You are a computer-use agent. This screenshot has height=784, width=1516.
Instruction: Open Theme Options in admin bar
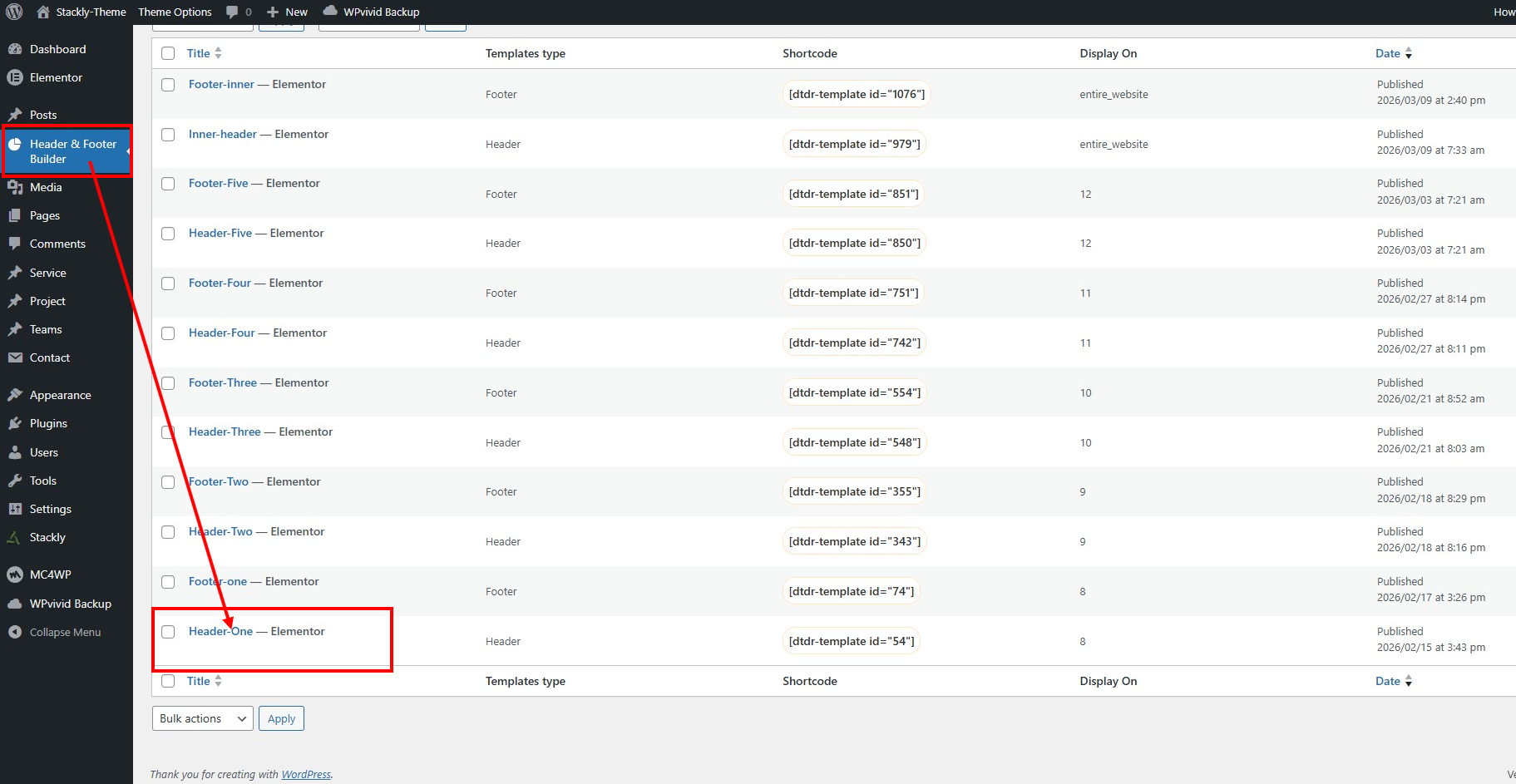175,12
